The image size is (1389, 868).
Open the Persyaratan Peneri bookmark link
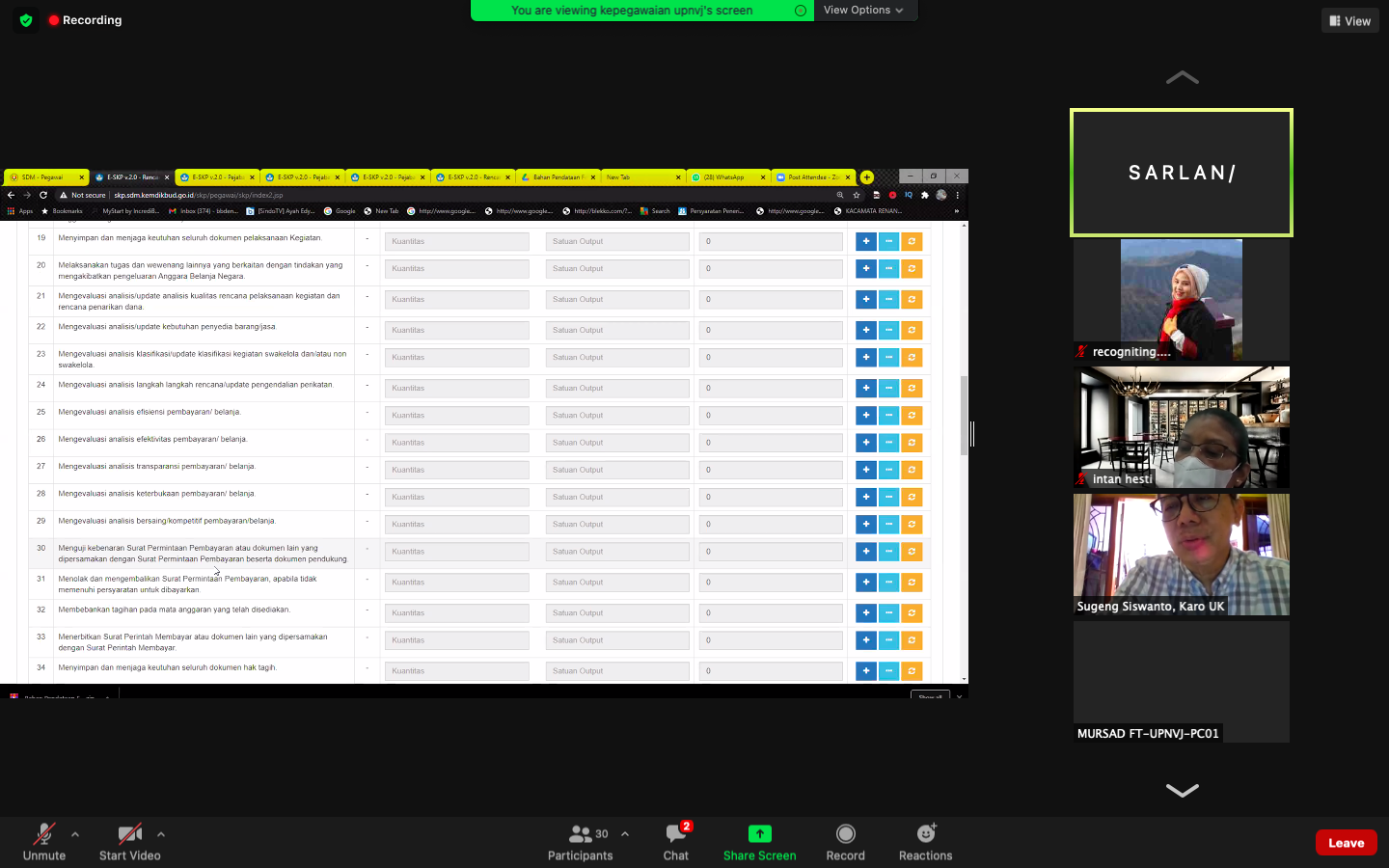[x=716, y=210]
